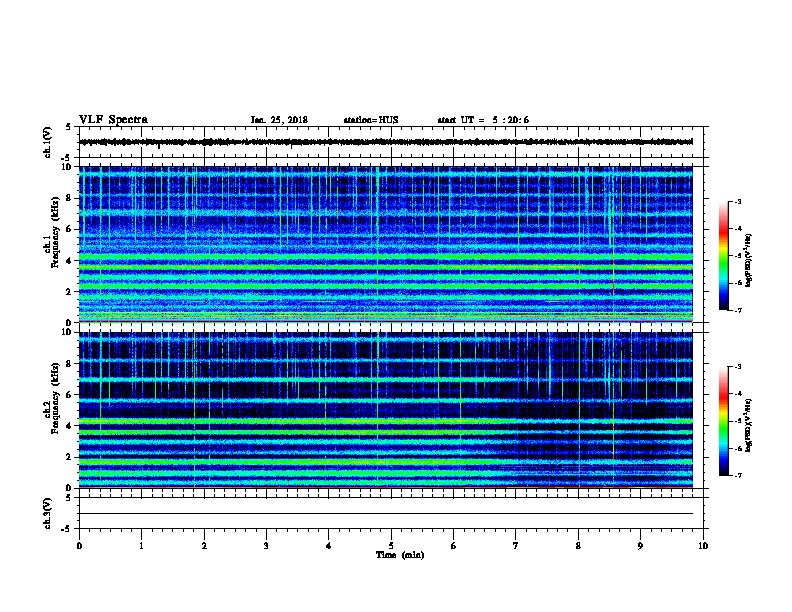The width and height of the screenshot is (792, 612).
Task: Click the "ch.1(V)" waveform axis label
Action: pos(48,142)
